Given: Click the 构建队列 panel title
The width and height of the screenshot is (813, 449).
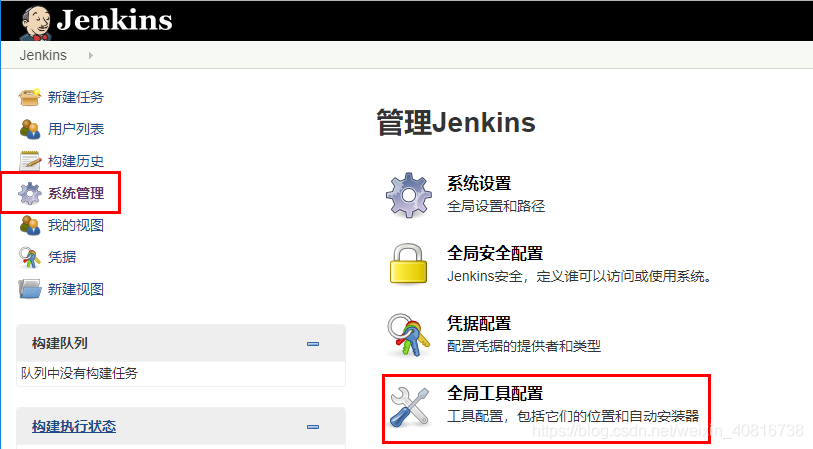Looking at the screenshot, I should coord(60,343).
